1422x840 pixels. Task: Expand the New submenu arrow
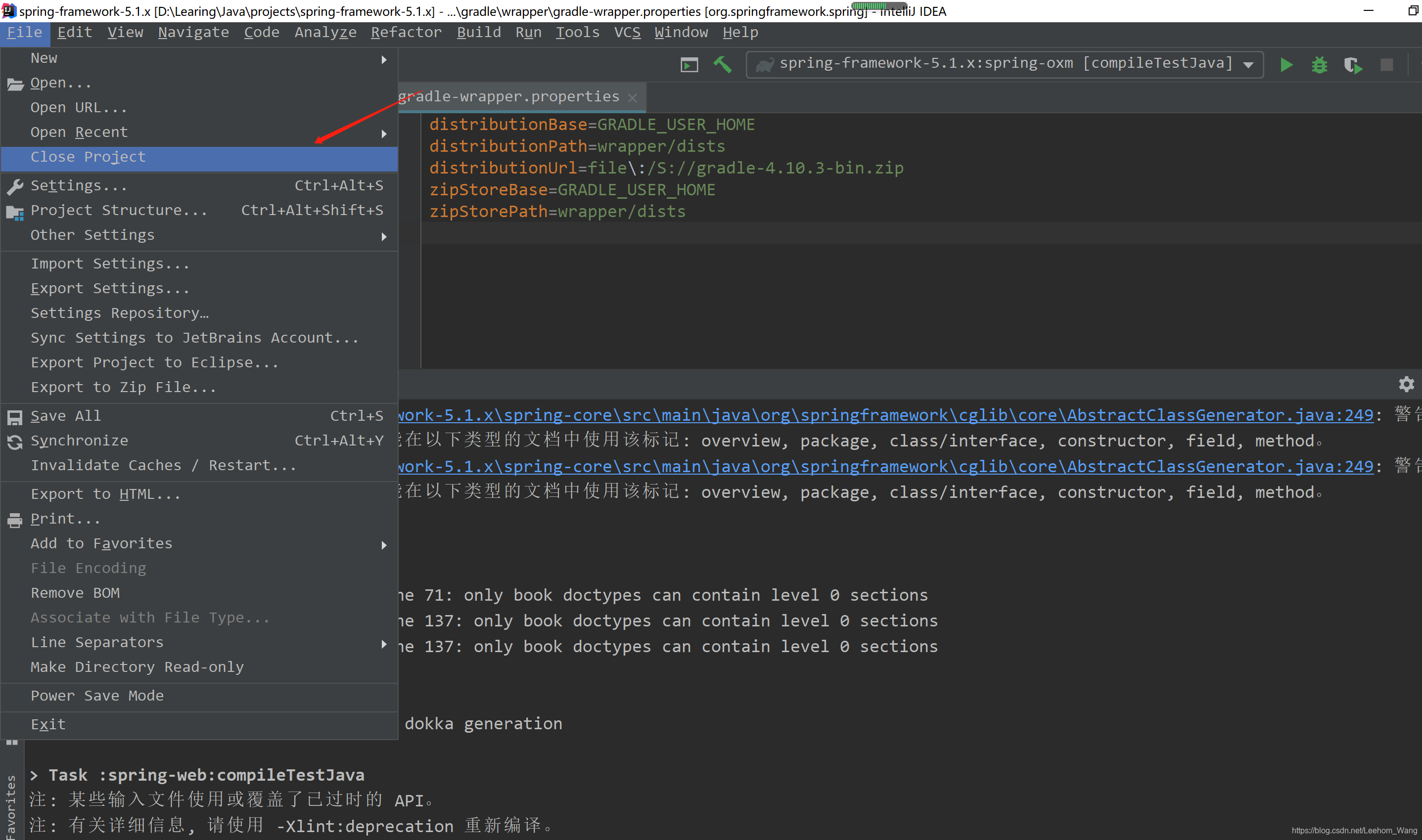pyautogui.click(x=384, y=59)
